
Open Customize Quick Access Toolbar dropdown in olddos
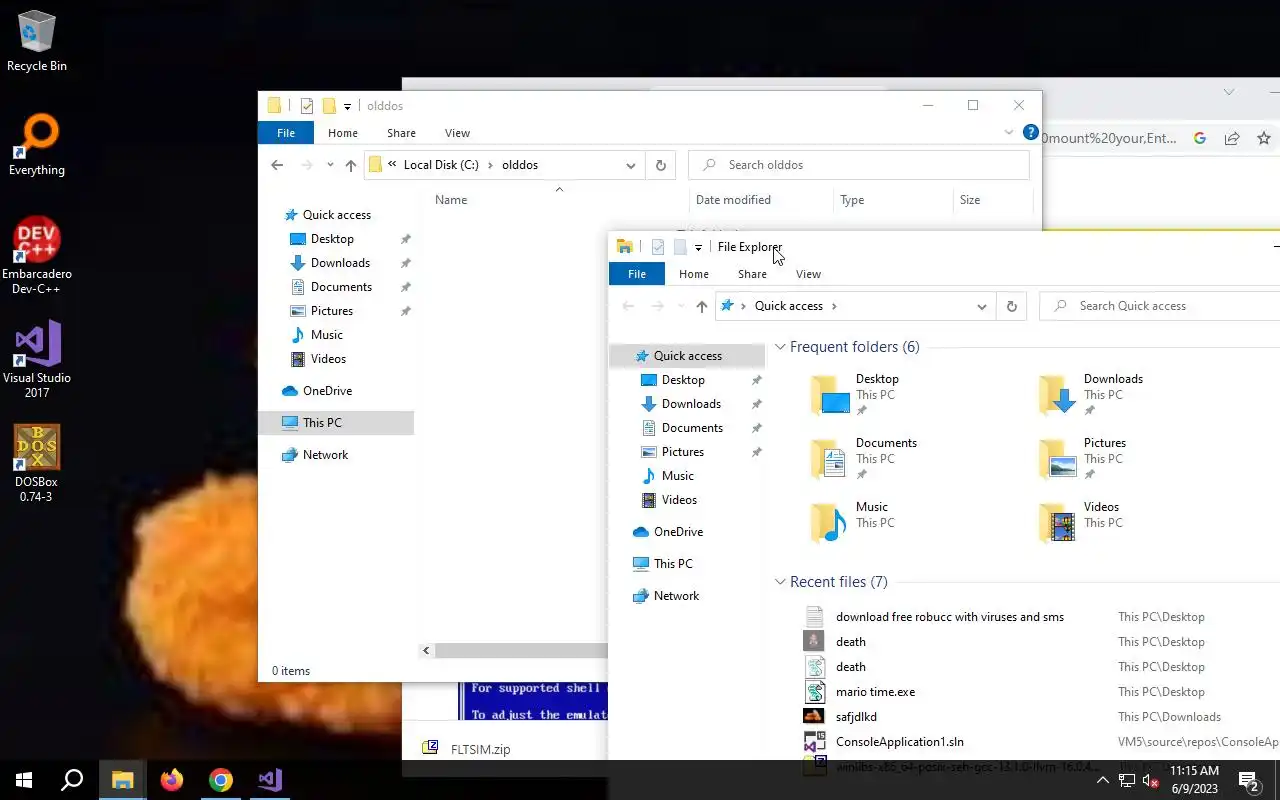click(347, 106)
